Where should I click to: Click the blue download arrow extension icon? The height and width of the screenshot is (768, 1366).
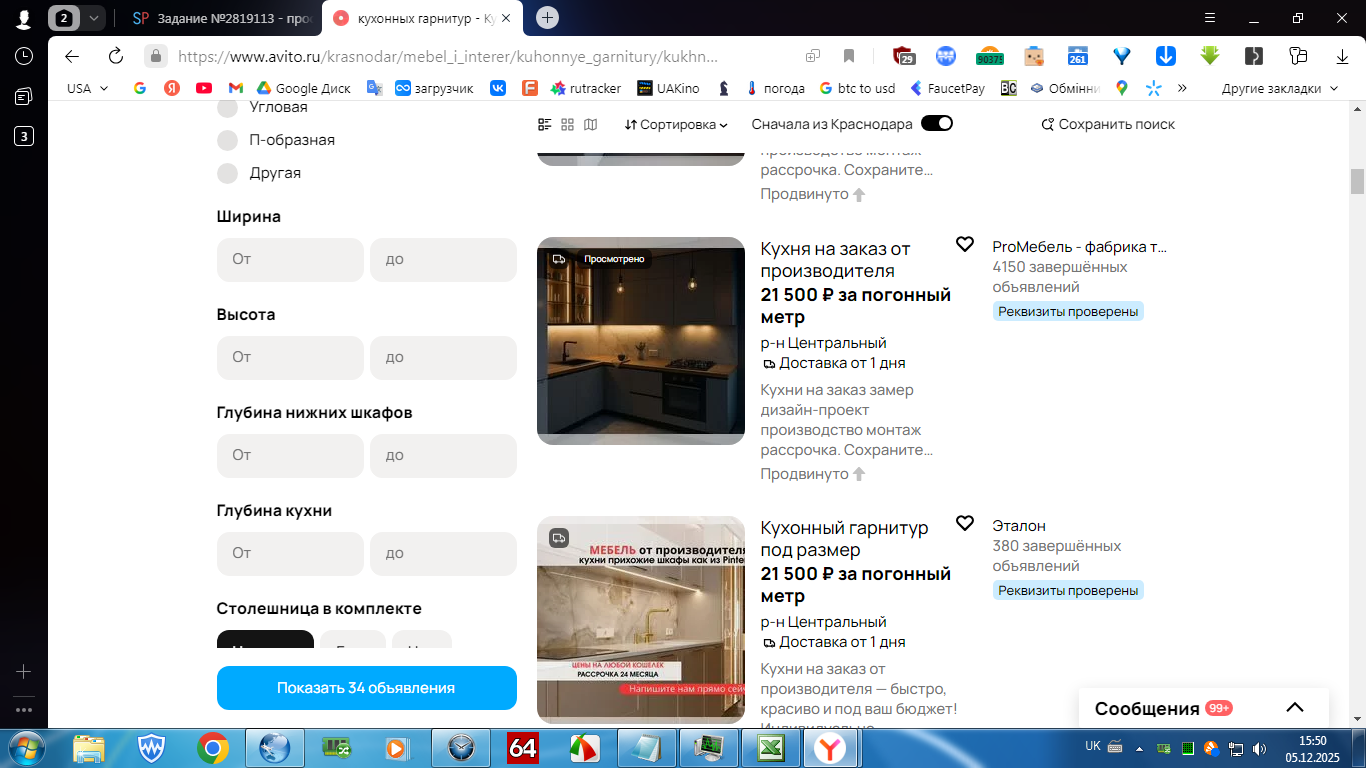[x=1166, y=56]
